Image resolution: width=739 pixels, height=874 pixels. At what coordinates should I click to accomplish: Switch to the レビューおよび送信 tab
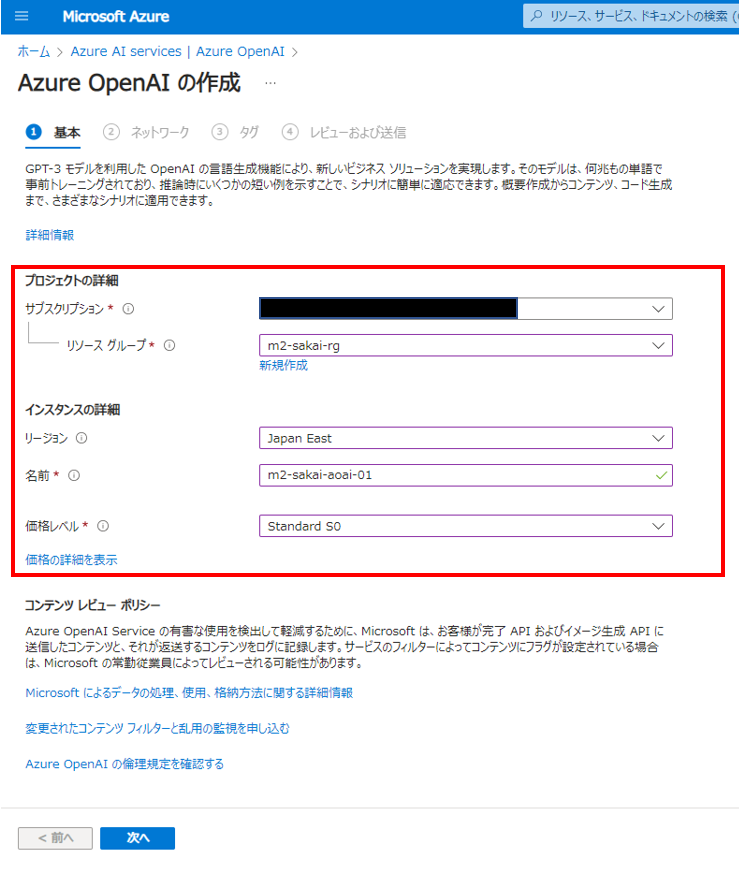tap(344, 133)
